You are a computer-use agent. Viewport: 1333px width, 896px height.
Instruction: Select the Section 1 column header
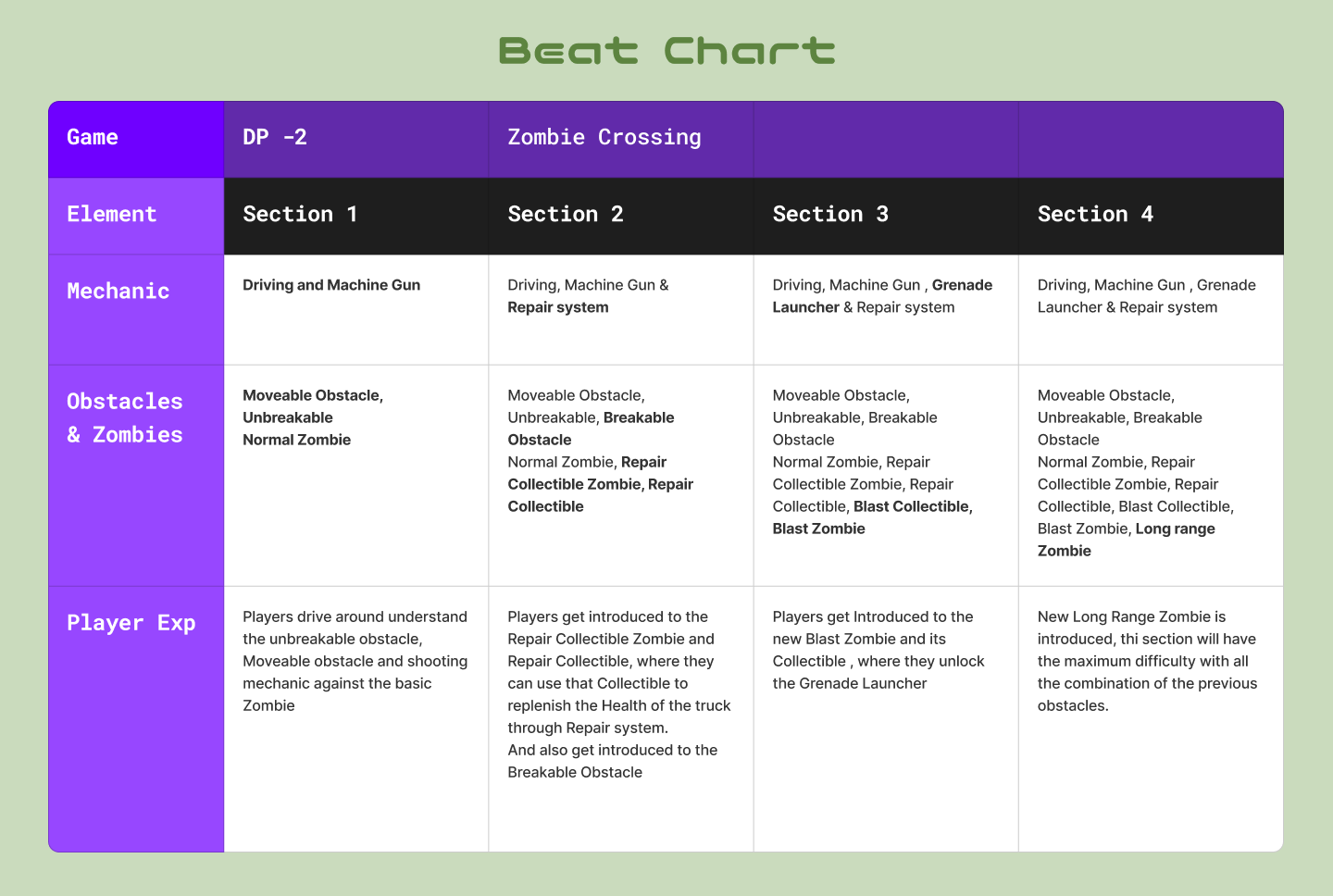(x=300, y=215)
